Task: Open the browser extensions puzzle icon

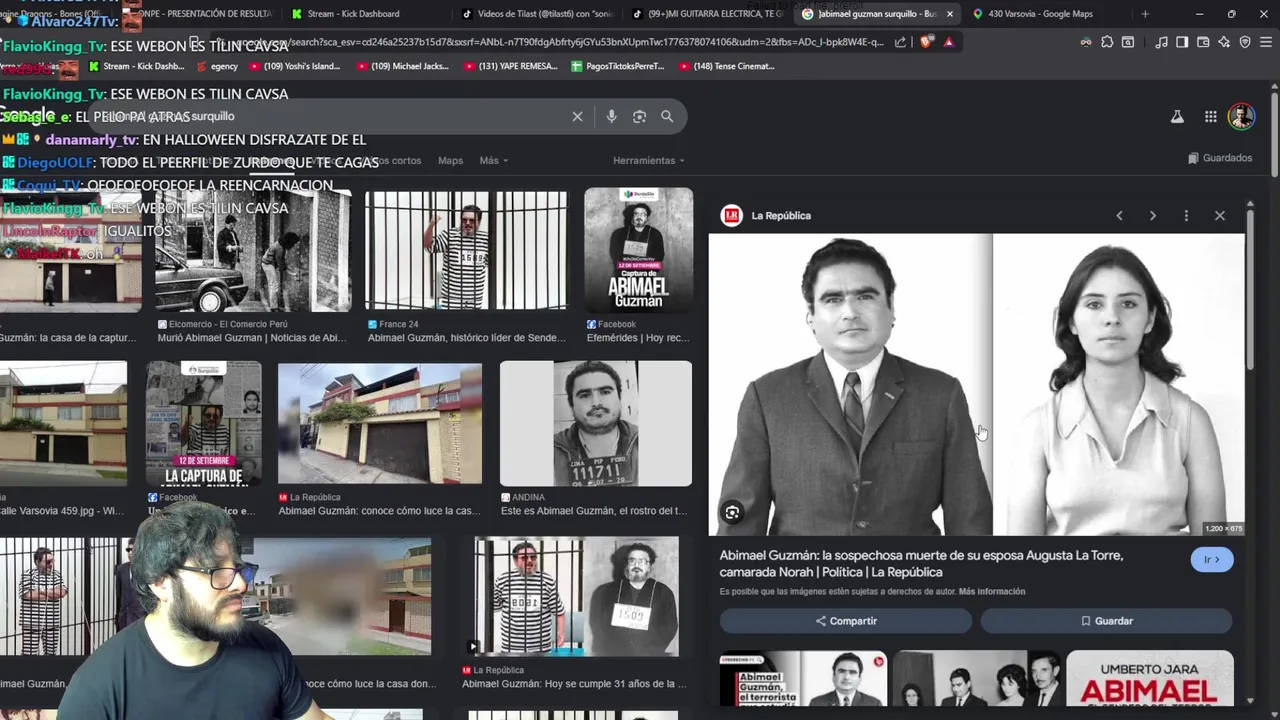Action: (1107, 42)
